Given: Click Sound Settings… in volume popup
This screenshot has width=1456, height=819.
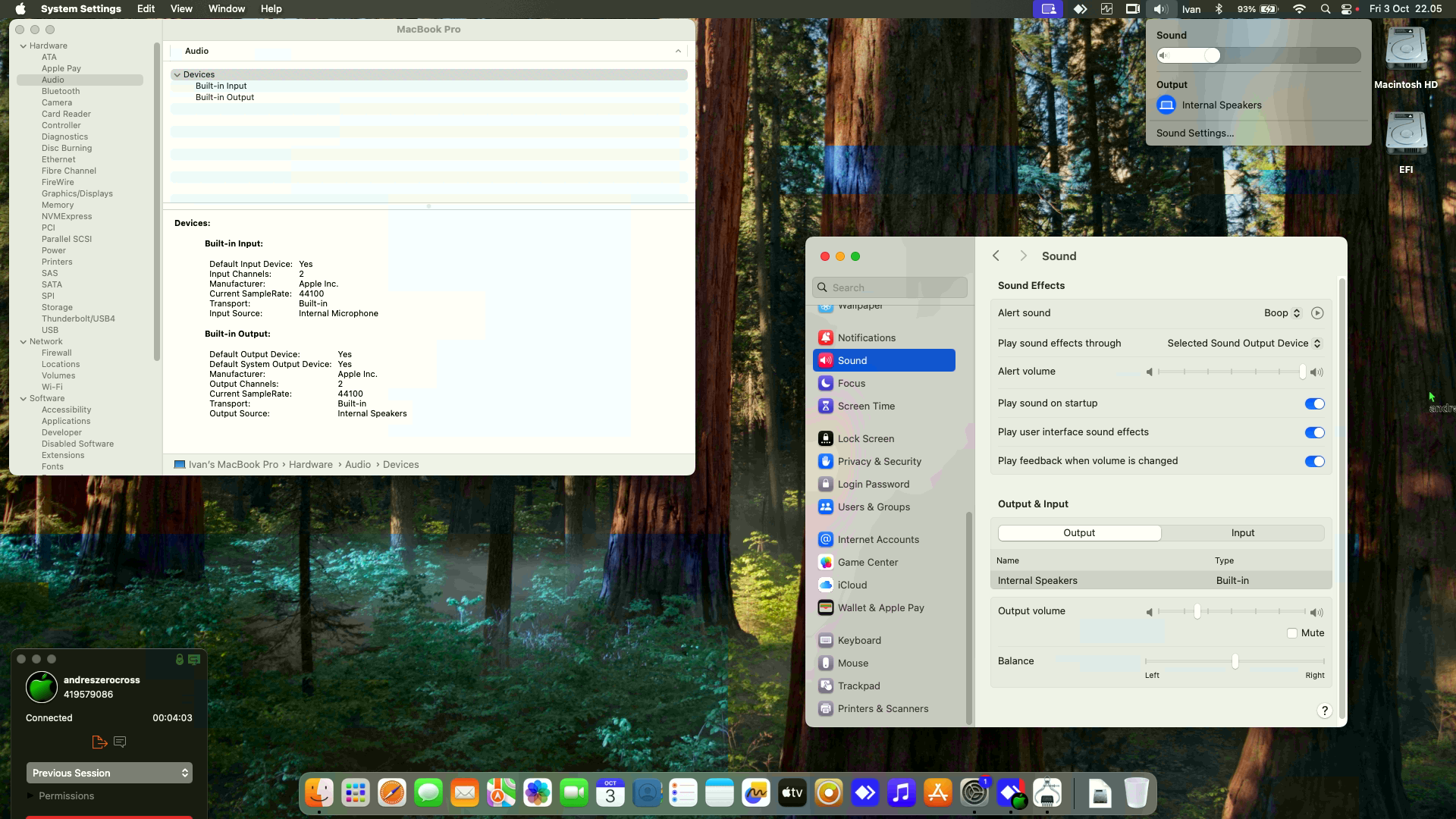Looking at the screenshot, I should pyautogui.click(x=1195, y=133).
